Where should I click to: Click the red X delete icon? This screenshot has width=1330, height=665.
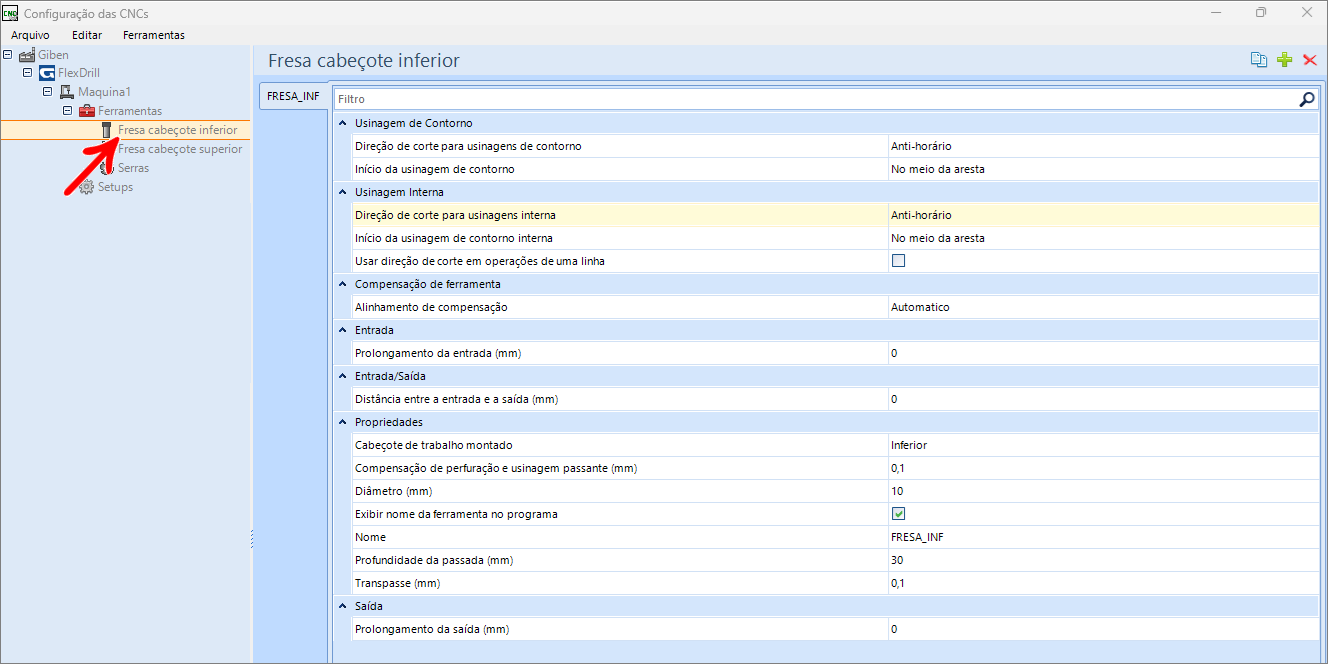pyautogui.click(x=1310, y=60)
